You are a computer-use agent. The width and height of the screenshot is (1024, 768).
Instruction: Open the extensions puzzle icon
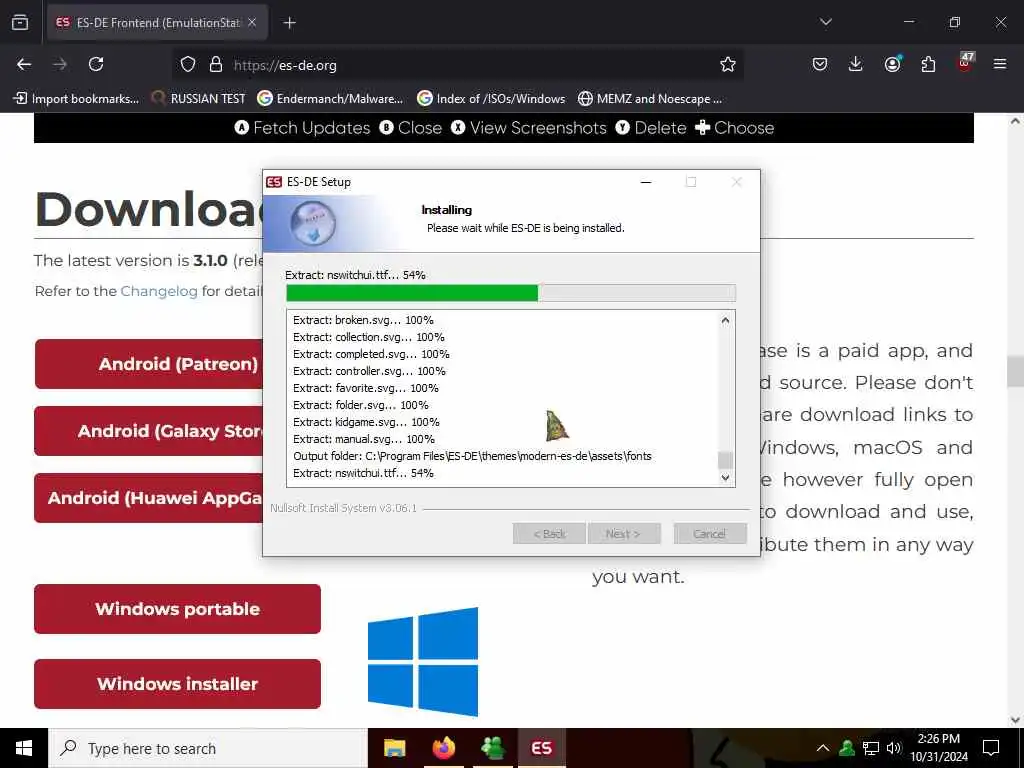pyautogui.click(x=928, y=64)
